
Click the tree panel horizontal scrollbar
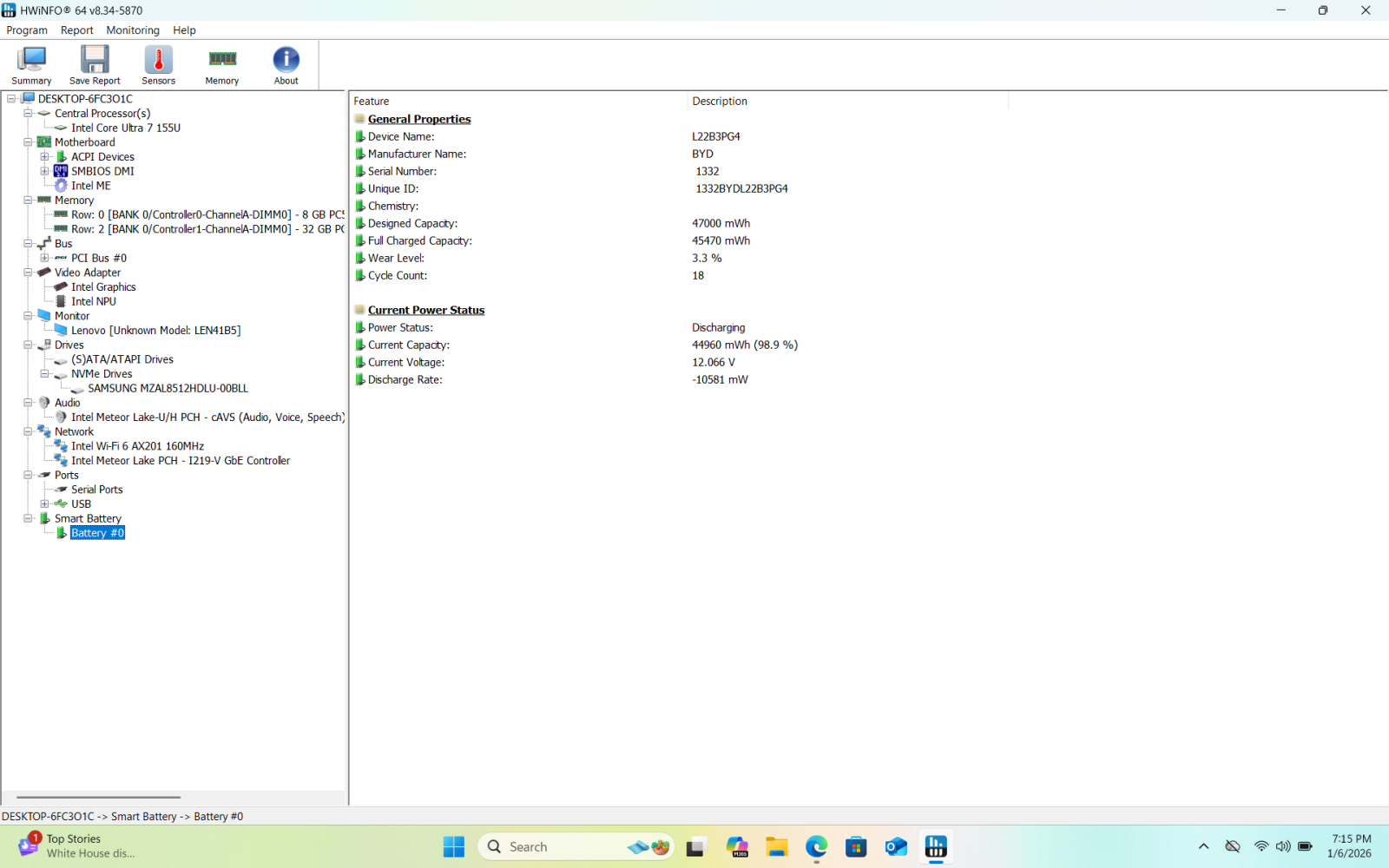pyautogui.click(x=98, y=797)
